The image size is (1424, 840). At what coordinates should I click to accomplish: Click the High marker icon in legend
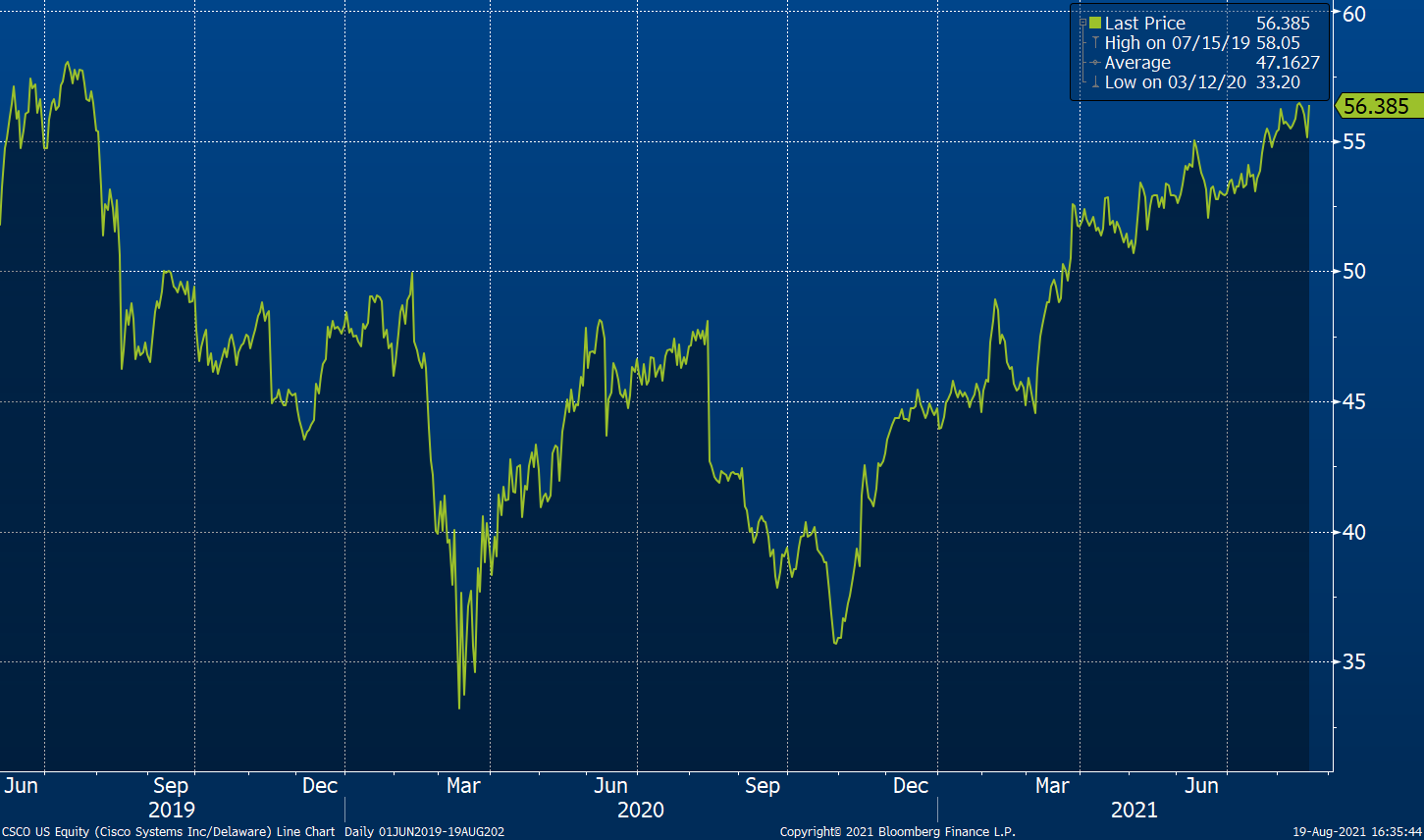coord(1095,43)
